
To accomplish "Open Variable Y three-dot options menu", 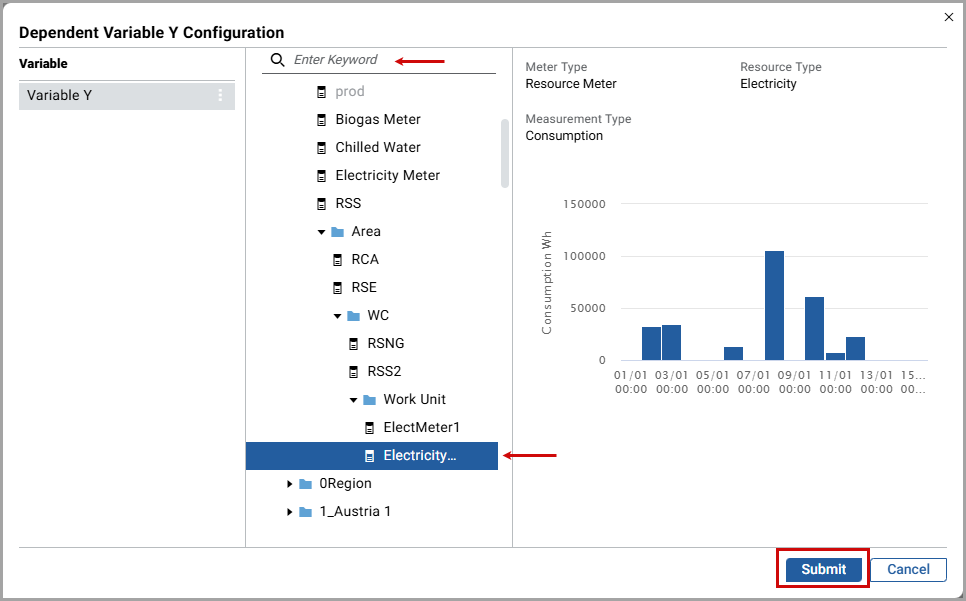I will click(221, 96).
